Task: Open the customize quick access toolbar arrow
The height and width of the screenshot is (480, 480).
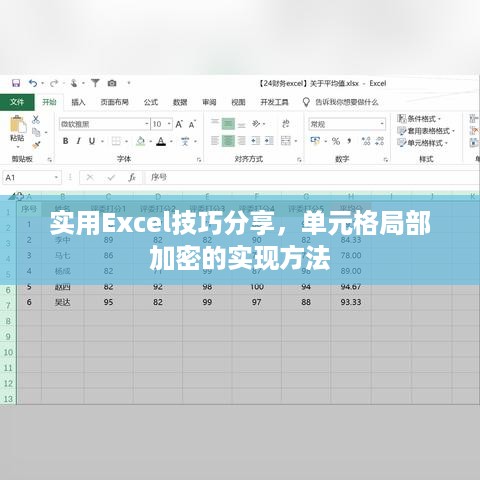Action: [129, 83]
